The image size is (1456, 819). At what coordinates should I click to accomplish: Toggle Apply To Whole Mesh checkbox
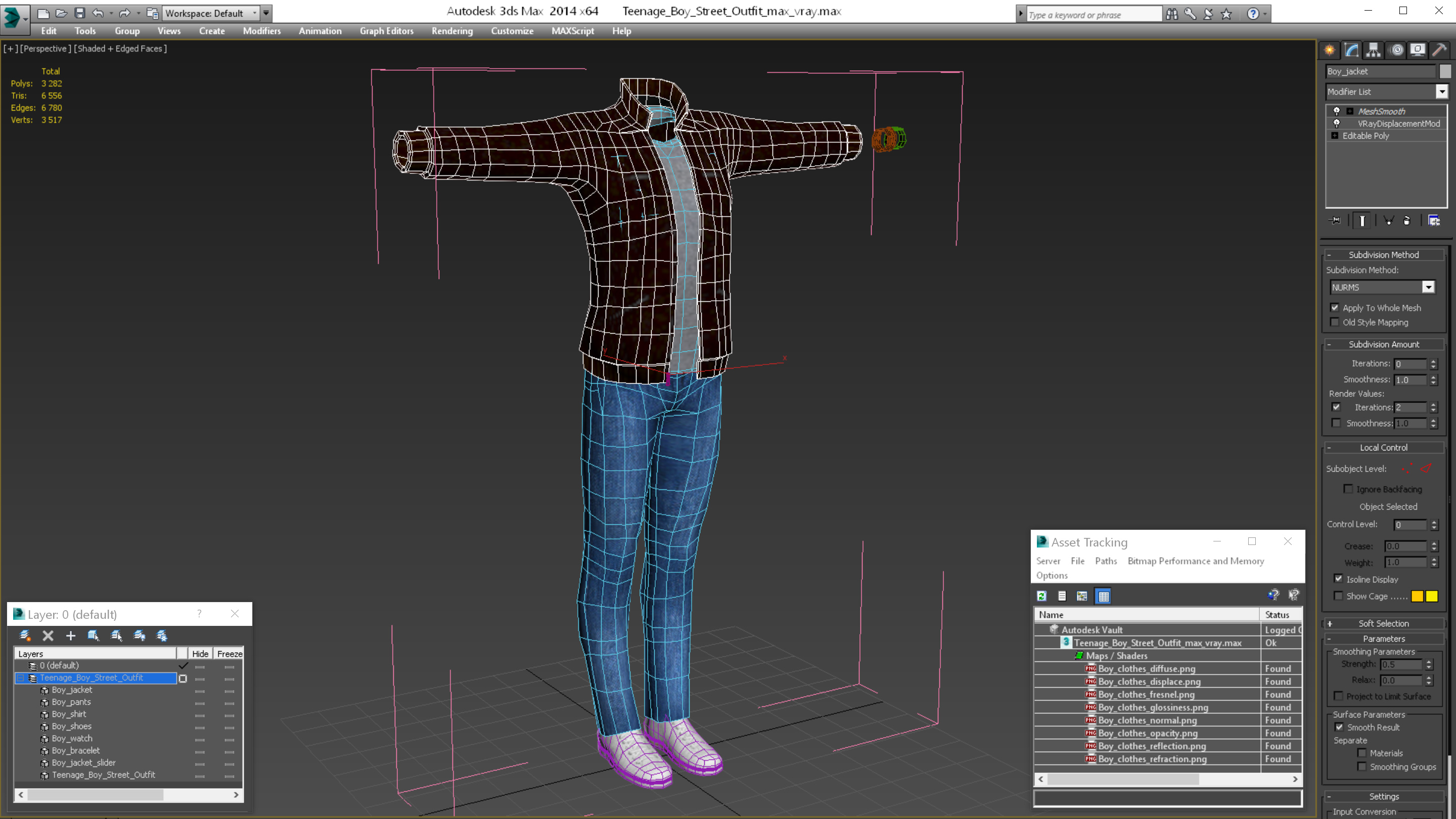tap(1335, 307)
